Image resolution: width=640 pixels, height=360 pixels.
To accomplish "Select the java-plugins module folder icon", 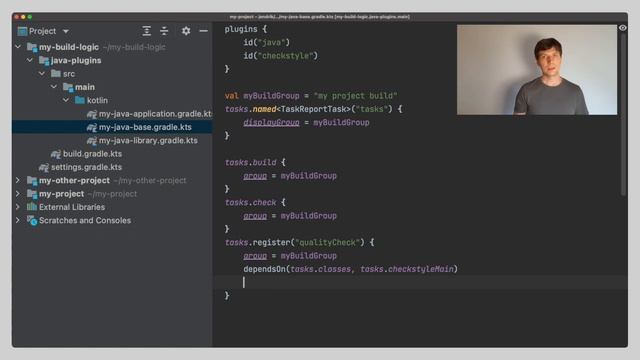I will [44, 60].
